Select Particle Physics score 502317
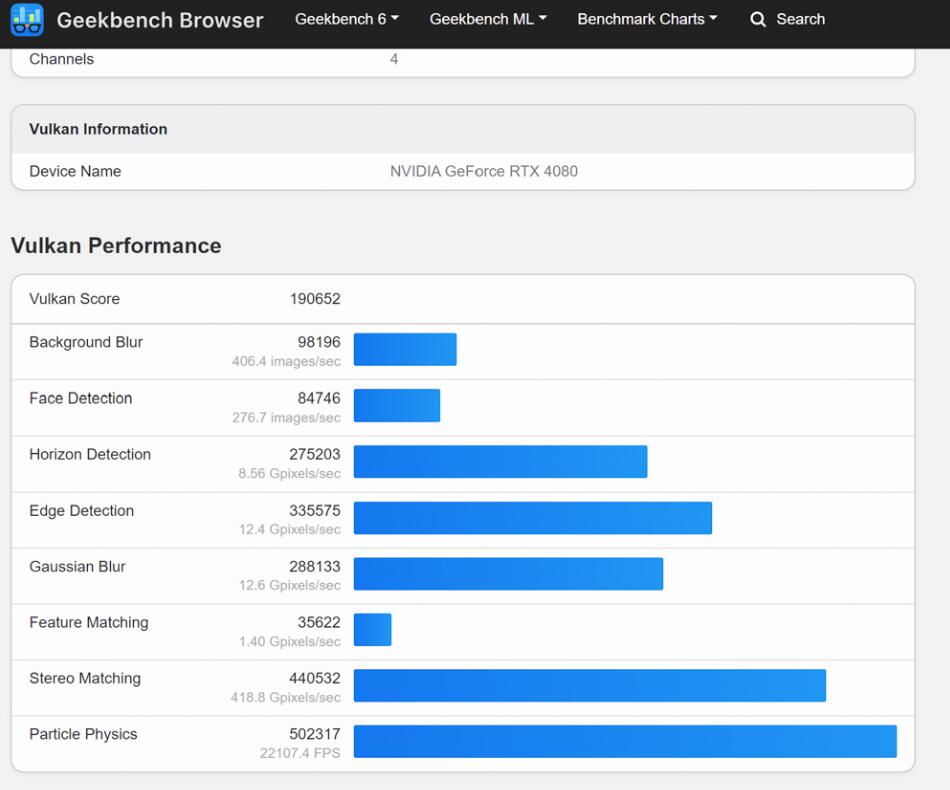Viewport: 950px width, 790px height. [315, 734]
